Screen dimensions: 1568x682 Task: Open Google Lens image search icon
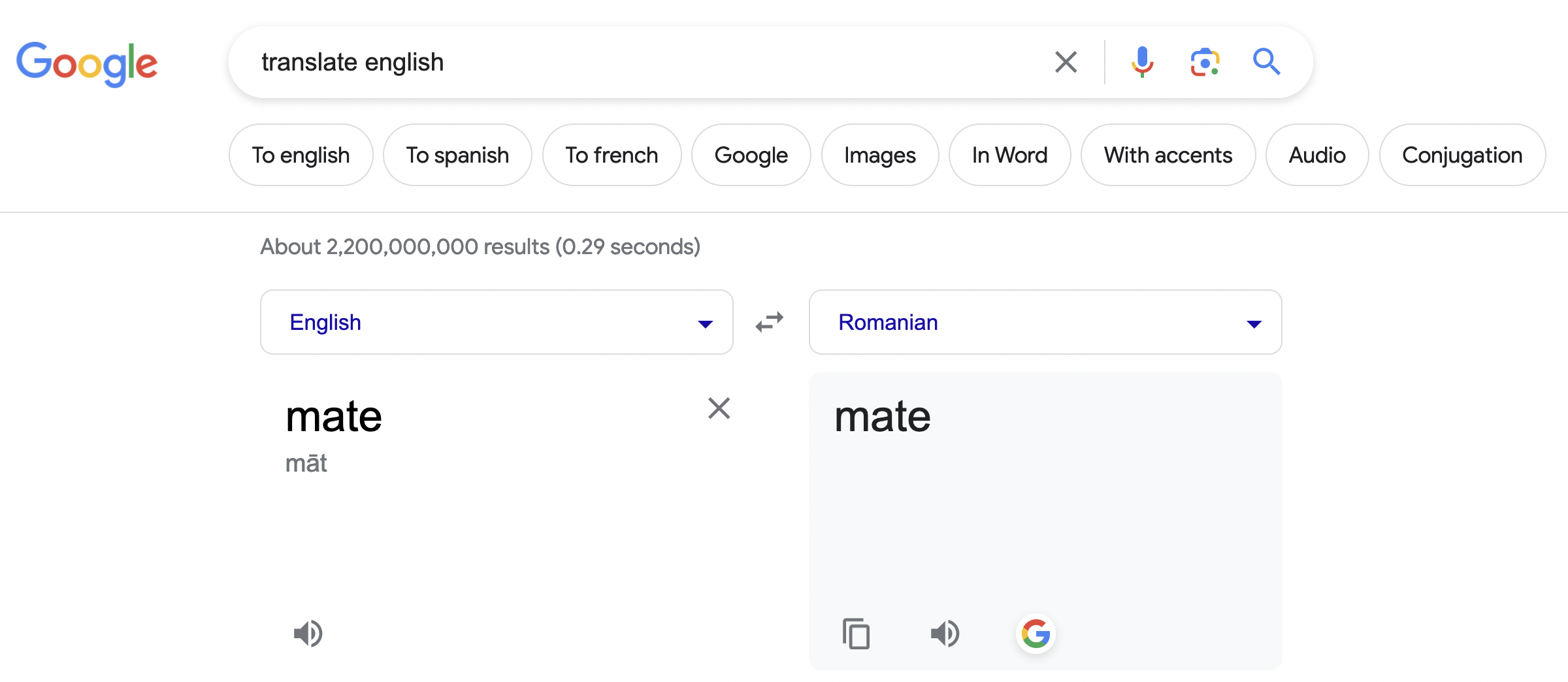point(1205,63)
